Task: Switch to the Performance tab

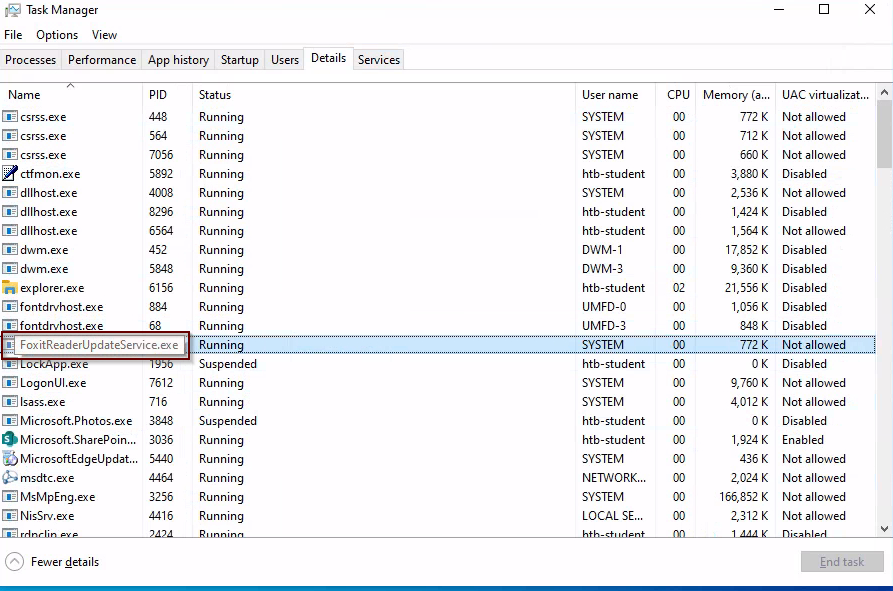Action: 102,60
